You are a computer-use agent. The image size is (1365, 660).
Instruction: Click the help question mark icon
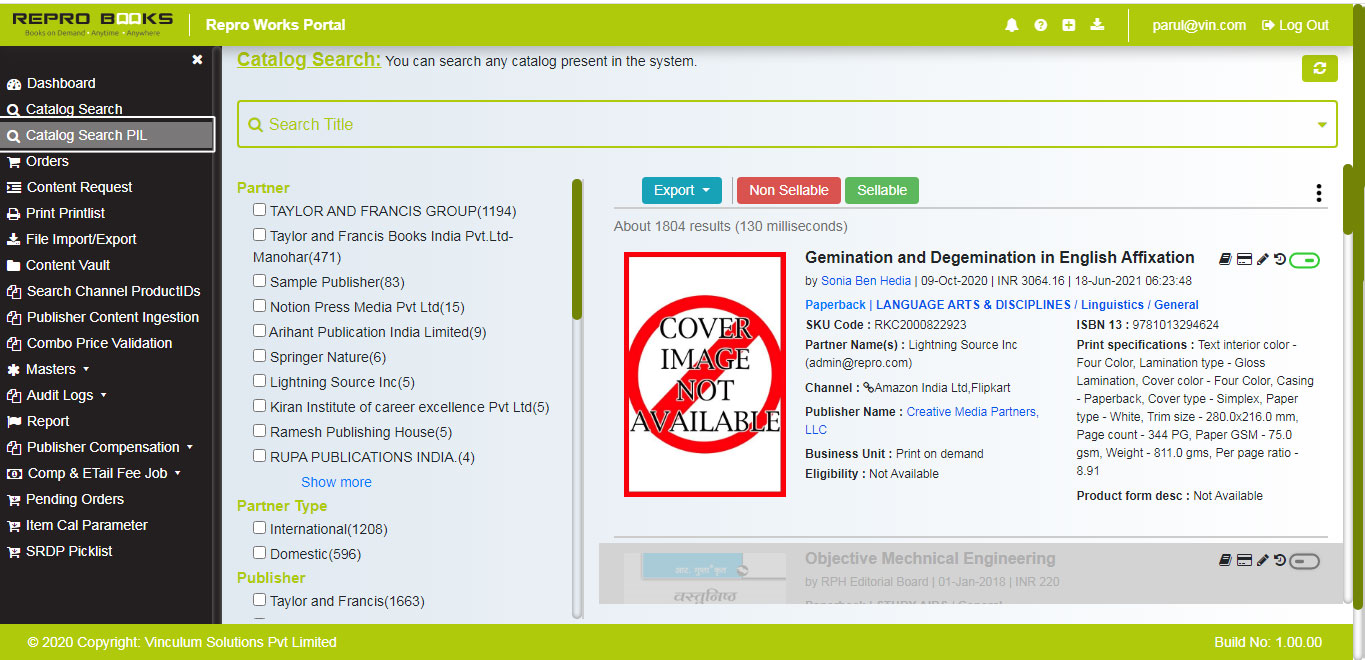pyautogui.click(x=1040, y=25)
